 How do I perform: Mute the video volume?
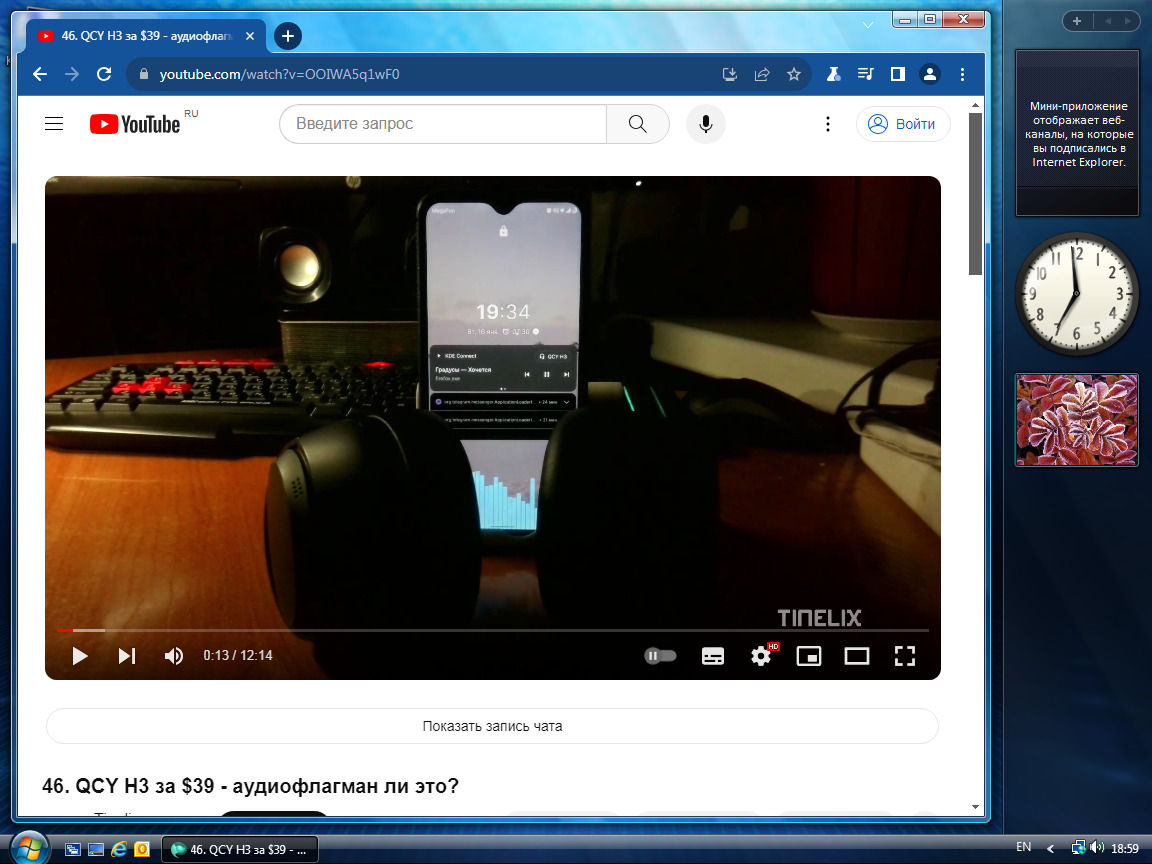pos(174,656)
